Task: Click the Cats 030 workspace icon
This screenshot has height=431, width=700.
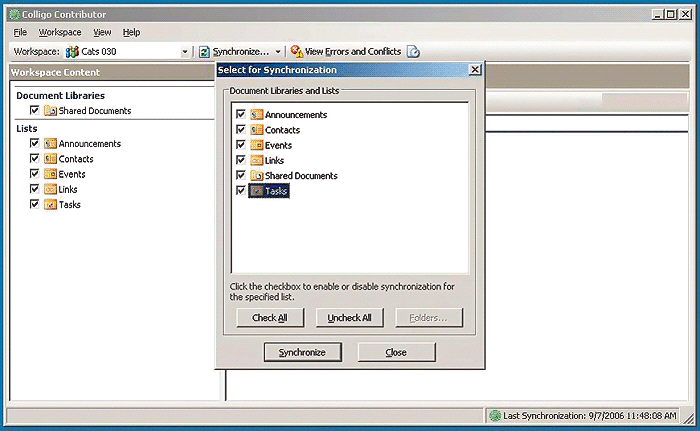Action: tap(72, 52)
